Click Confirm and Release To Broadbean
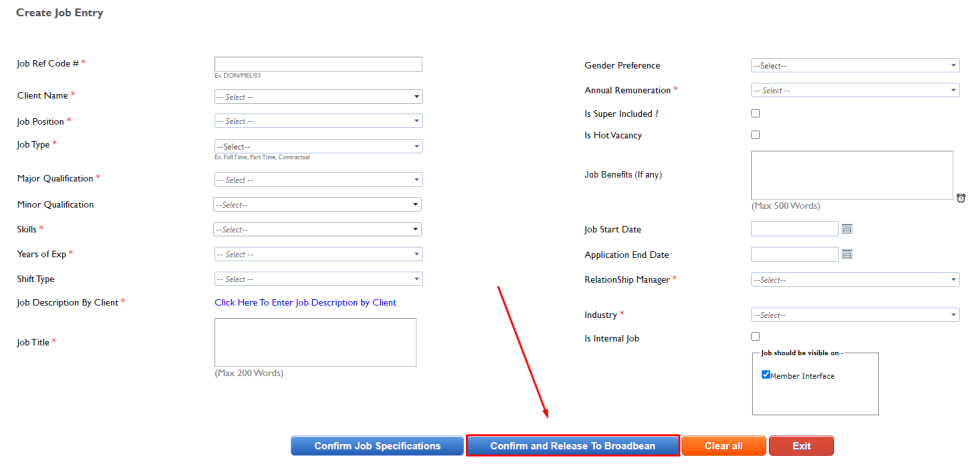 (572, 446)
